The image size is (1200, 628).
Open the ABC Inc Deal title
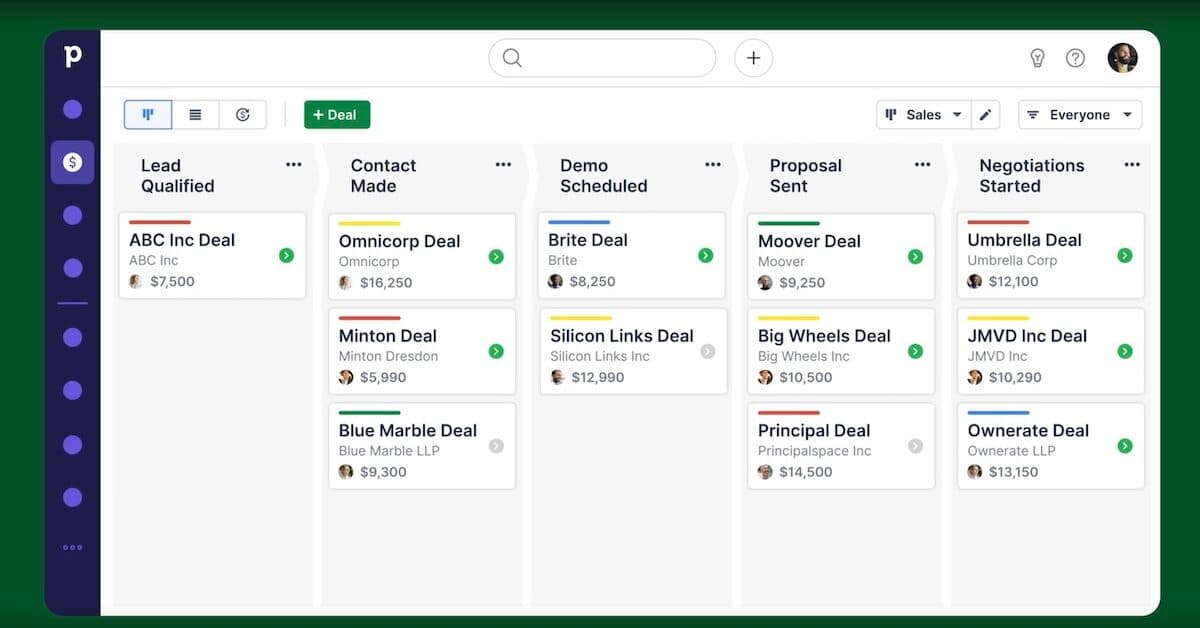(x=182, y=240)
